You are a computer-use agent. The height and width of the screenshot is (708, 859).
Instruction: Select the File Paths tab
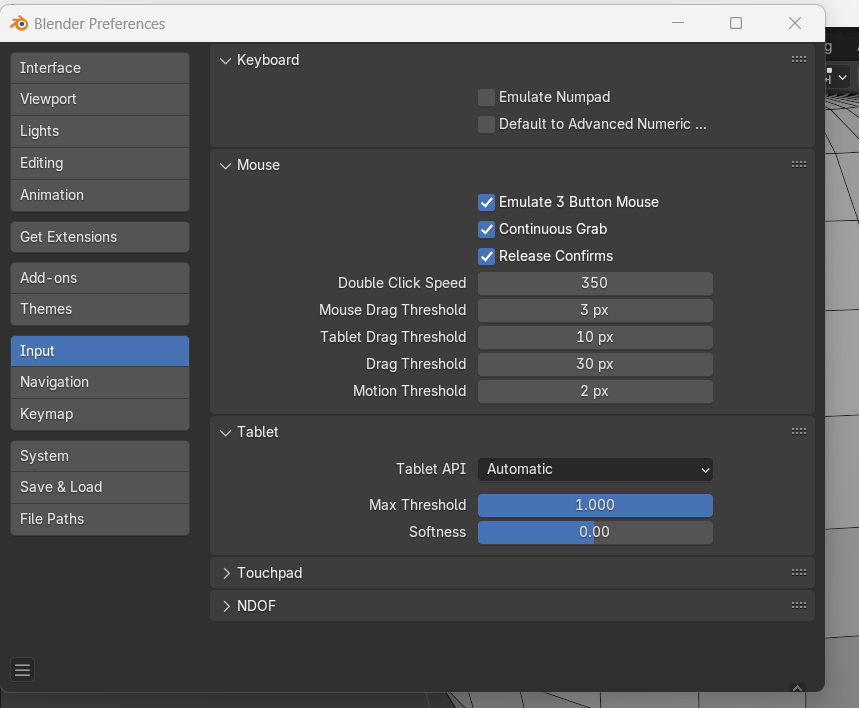(x=100, y=519)
